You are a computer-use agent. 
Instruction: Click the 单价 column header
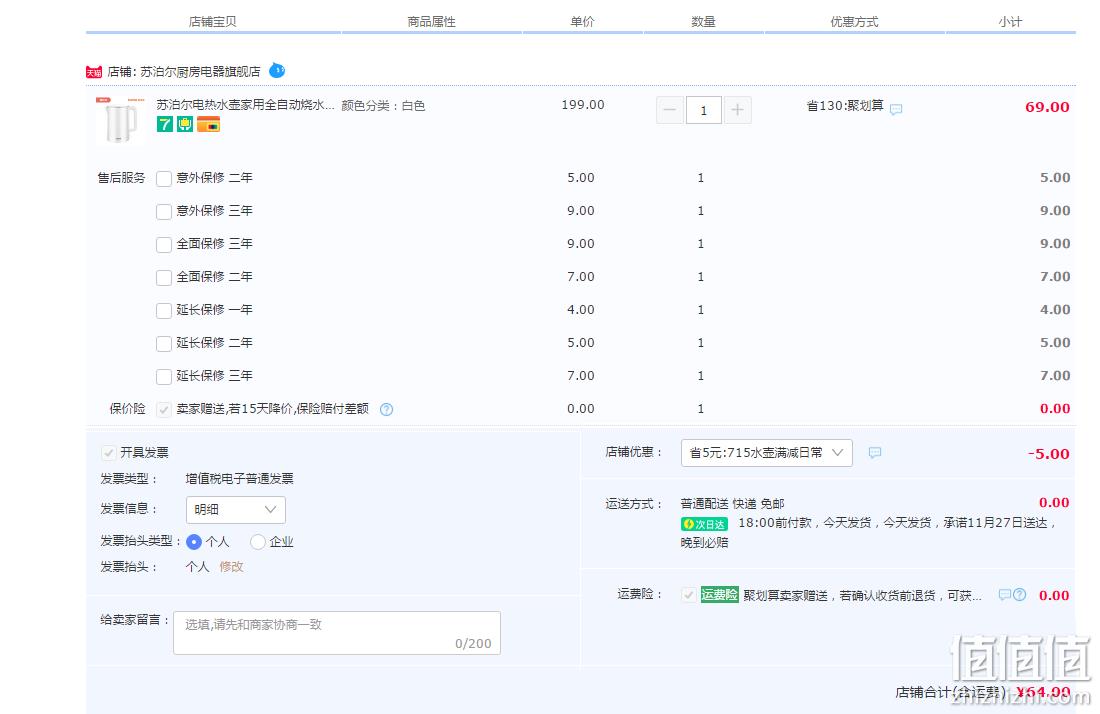click(582, 22)
